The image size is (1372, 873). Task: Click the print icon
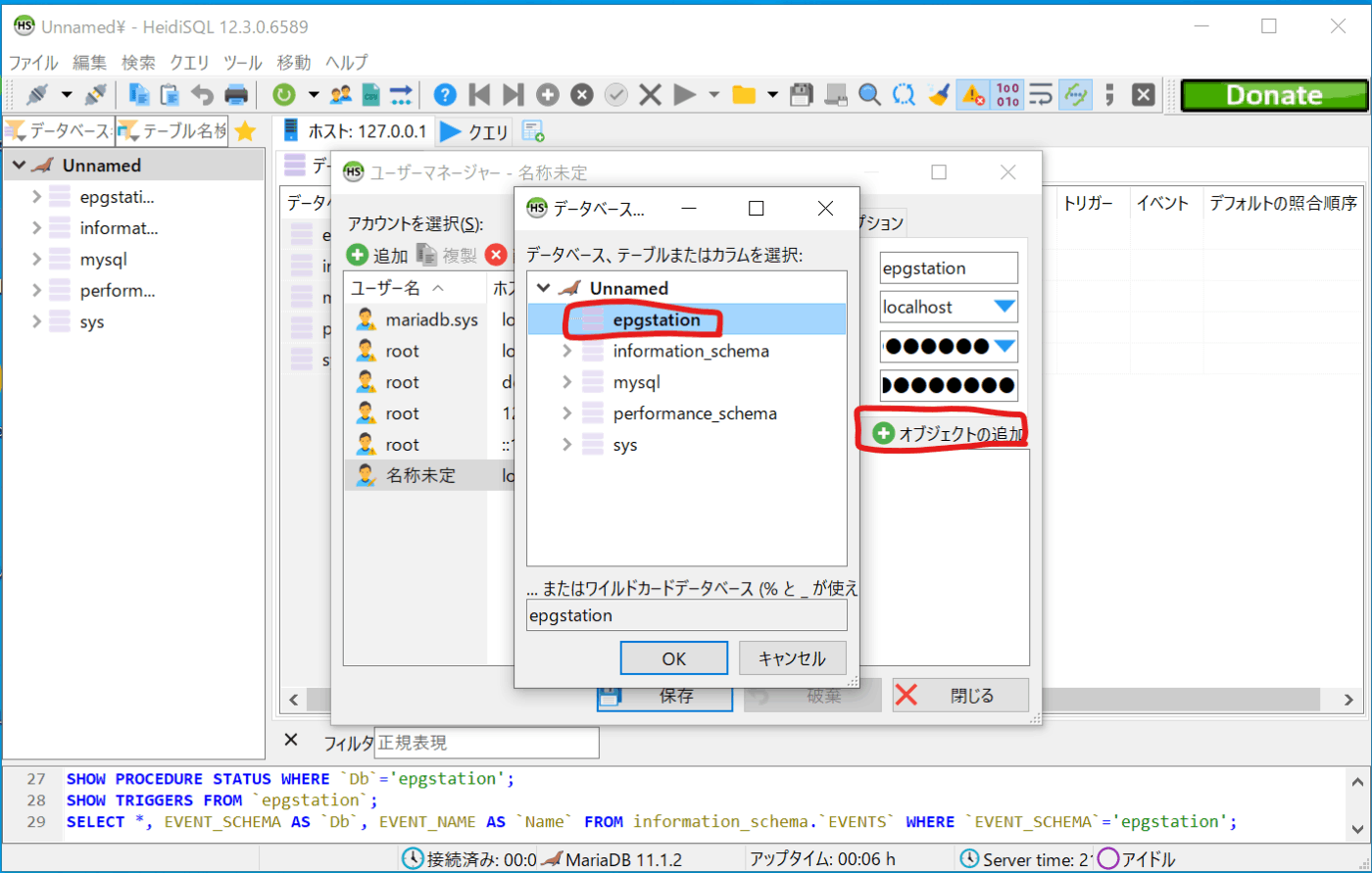click(x=236, y=95)
